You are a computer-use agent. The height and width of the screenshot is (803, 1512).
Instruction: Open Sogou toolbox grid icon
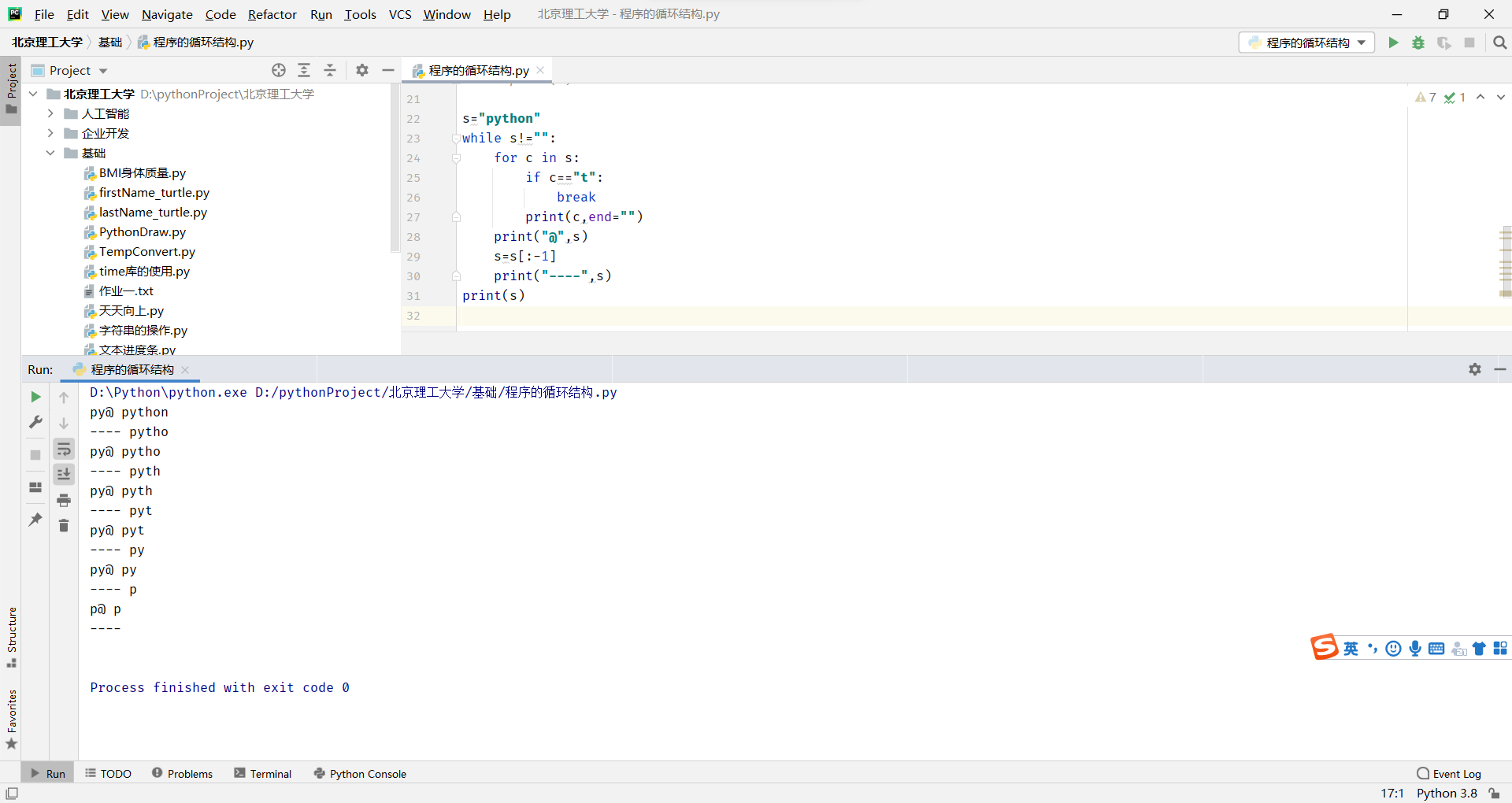coord(1500,648)
